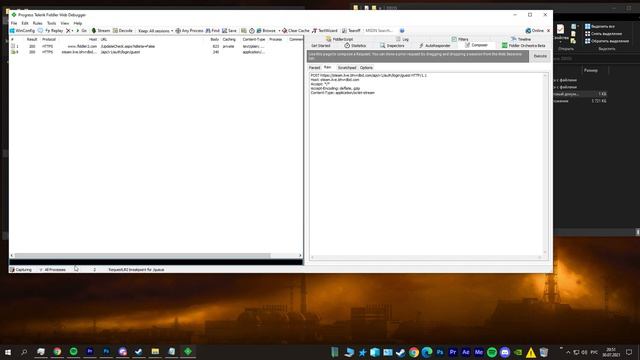
Task: Open the Keep: All sessions dropdown
Action: (x=156, y=31)
